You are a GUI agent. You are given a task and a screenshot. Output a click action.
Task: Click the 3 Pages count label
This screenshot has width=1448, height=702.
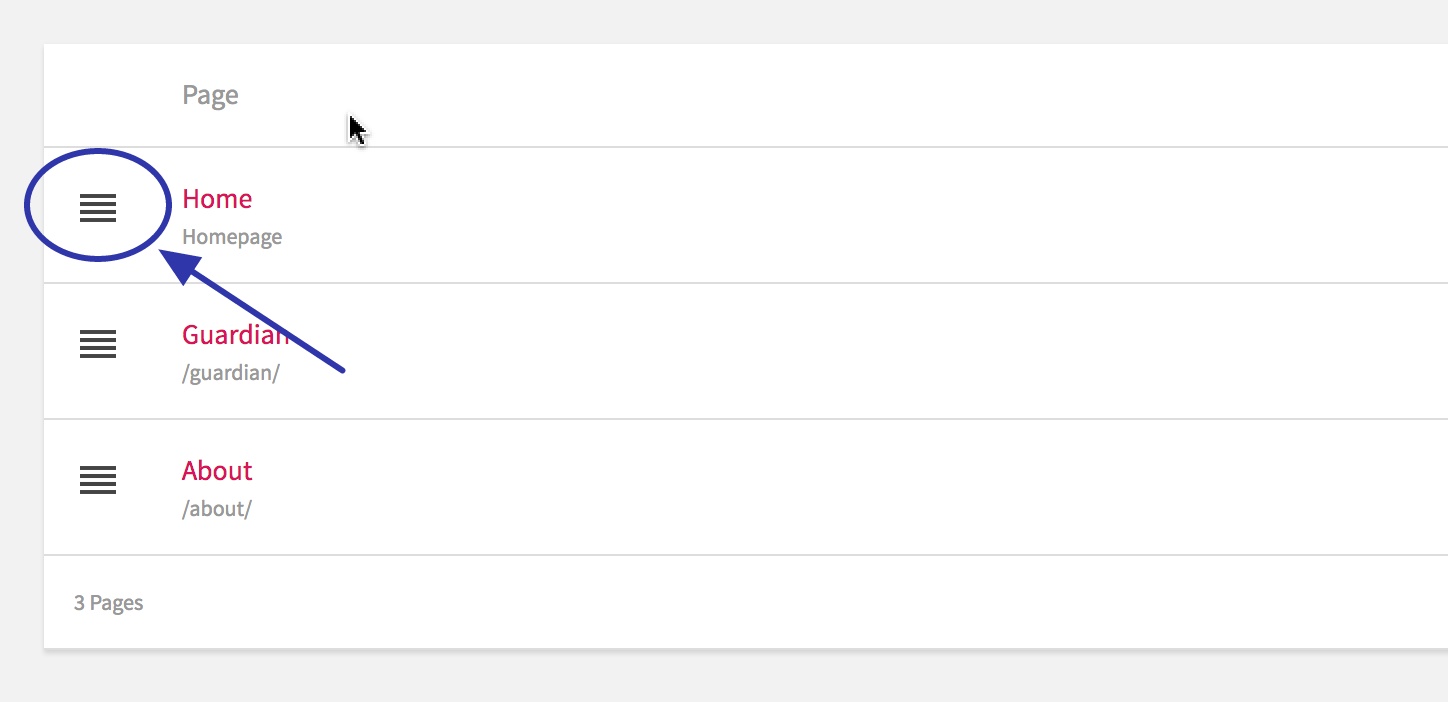pyautogui.click(x=108, y=603)
